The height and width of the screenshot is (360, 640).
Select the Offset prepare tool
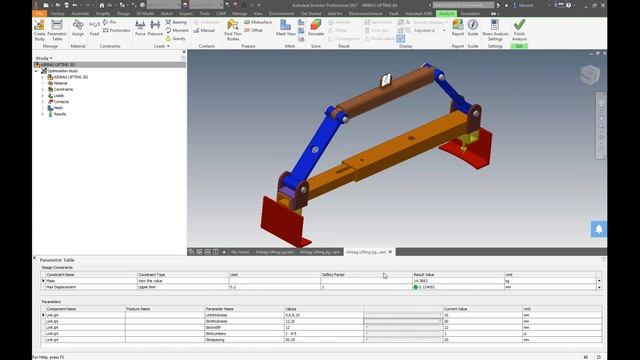[253, 30]
